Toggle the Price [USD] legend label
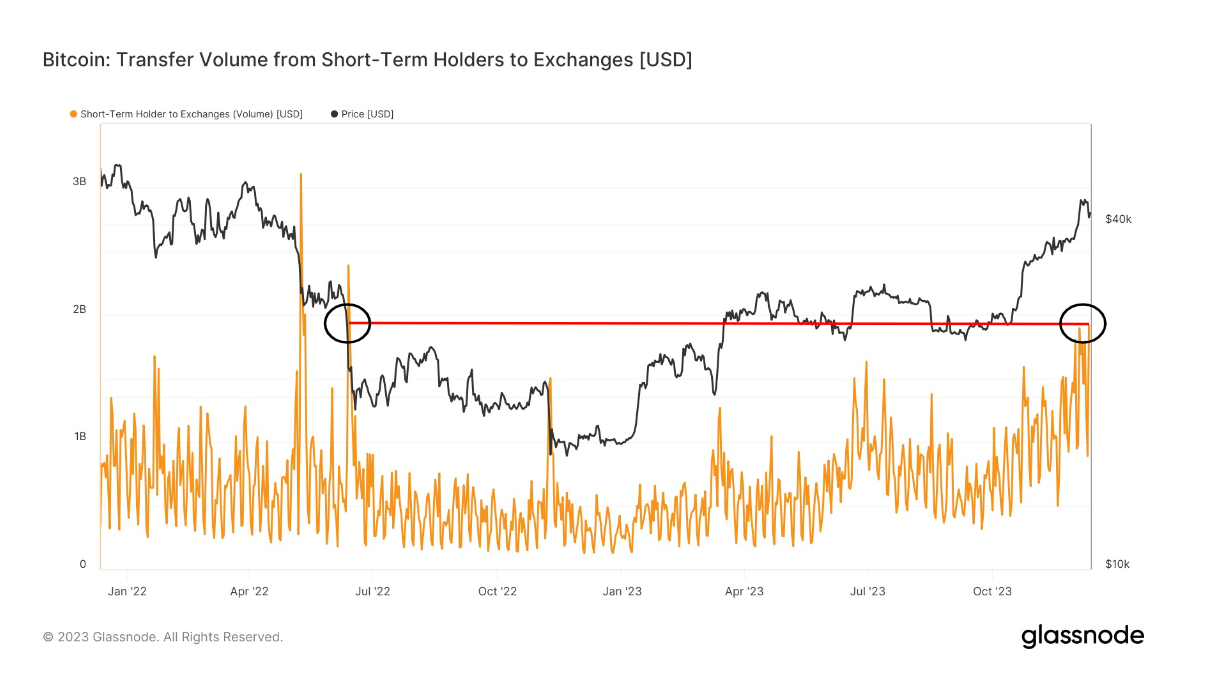 click(x=367, y=114)
